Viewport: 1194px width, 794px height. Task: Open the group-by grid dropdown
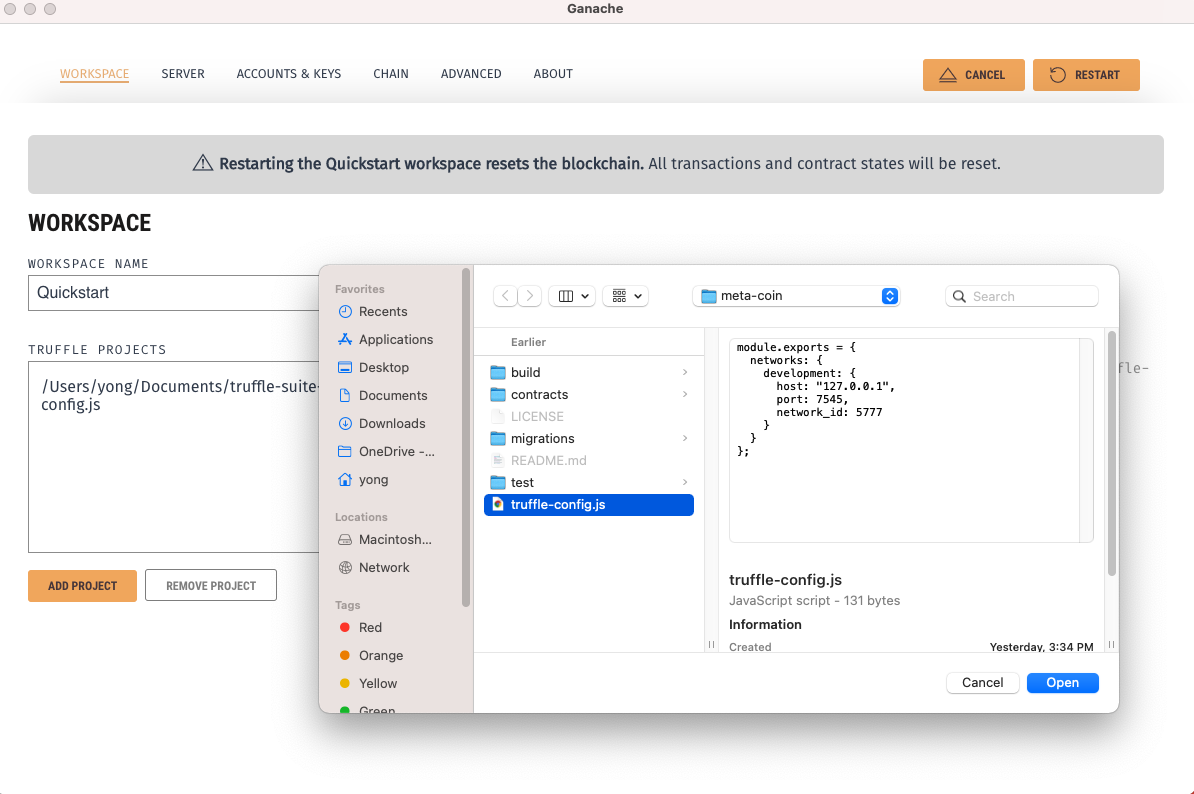tap(625, 296)
